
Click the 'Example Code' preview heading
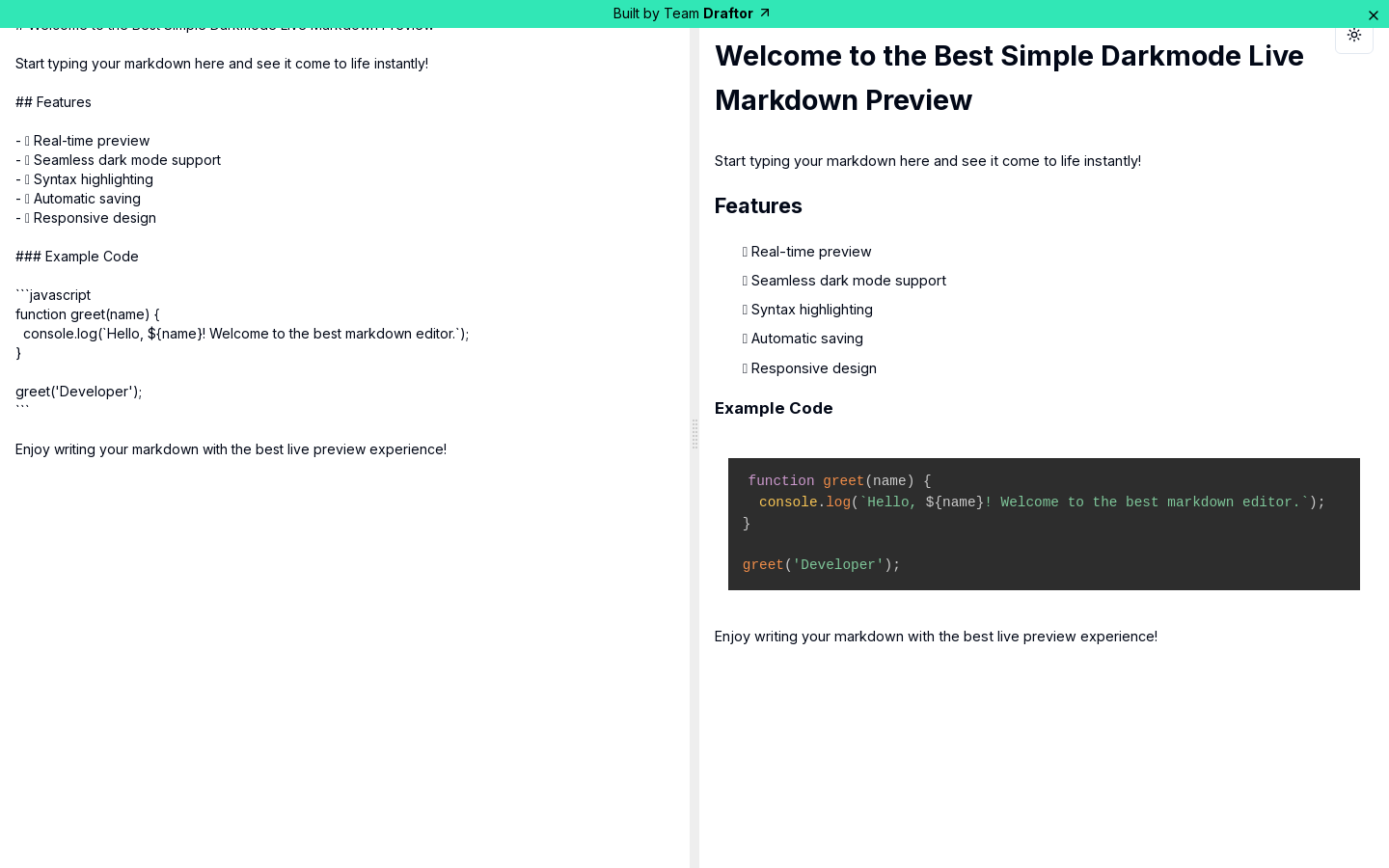pyautogui.click(x=774, y=408)
